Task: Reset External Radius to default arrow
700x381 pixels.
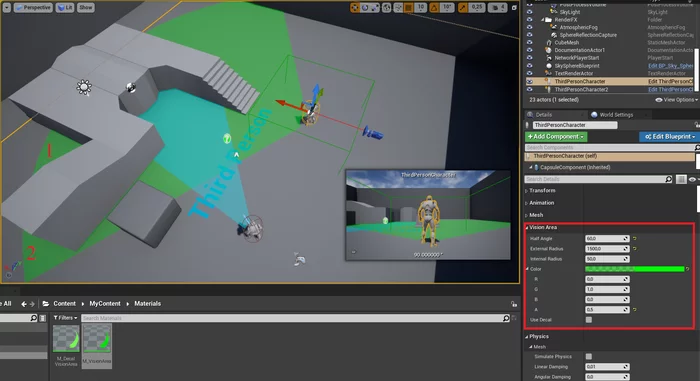Action: click(634, 249)
